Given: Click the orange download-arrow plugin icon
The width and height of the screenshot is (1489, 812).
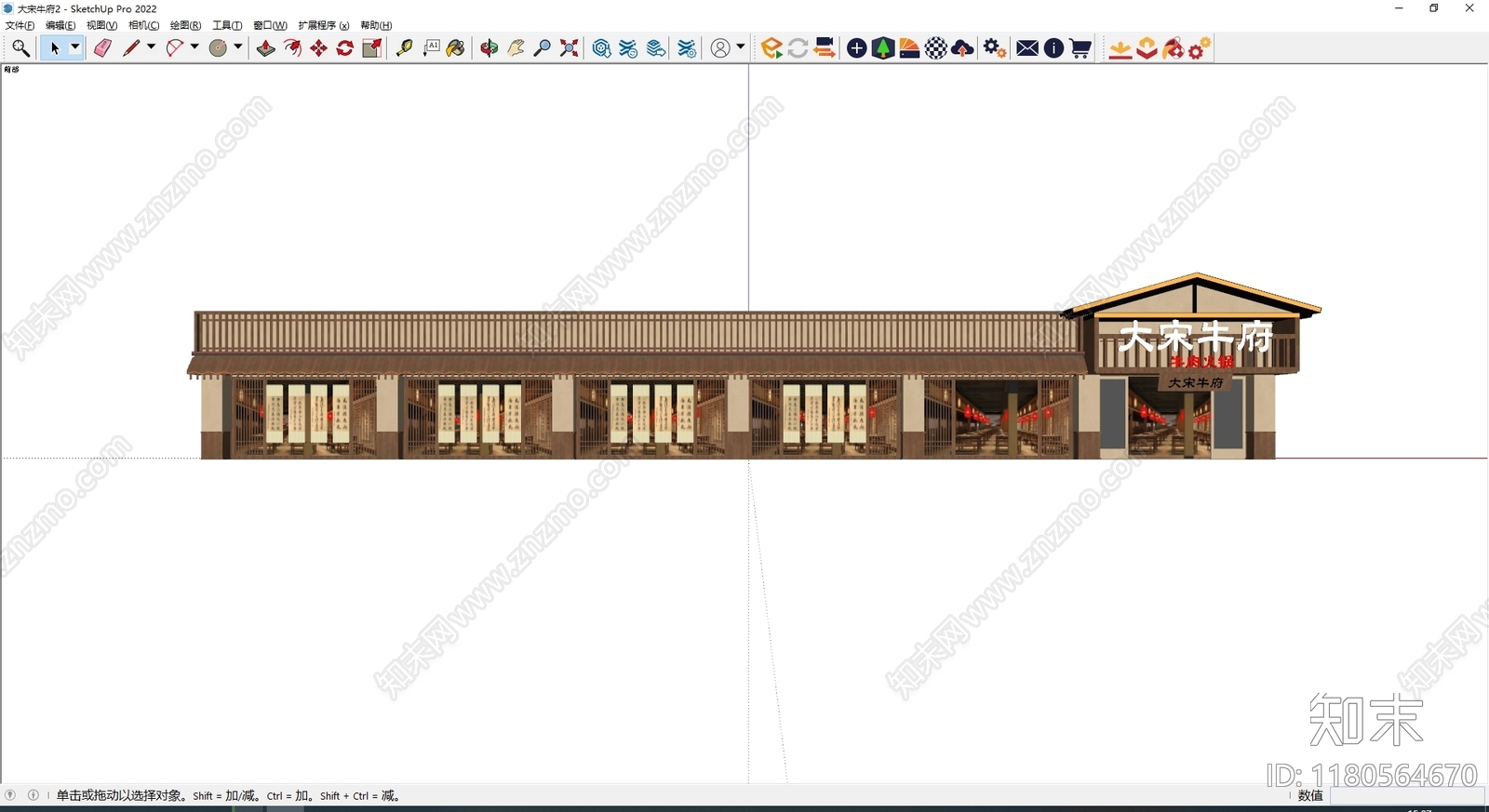Looking at the screenshot, I should click(1120, 48).
